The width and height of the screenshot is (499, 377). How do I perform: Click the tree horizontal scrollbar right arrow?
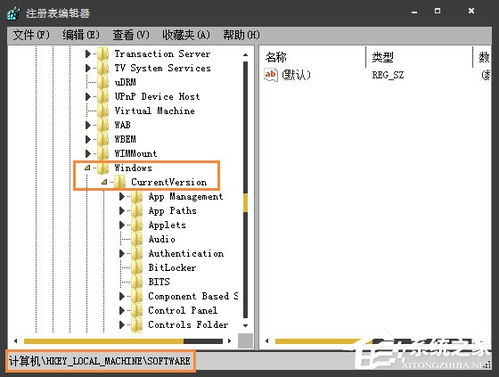tap(229, 341)
